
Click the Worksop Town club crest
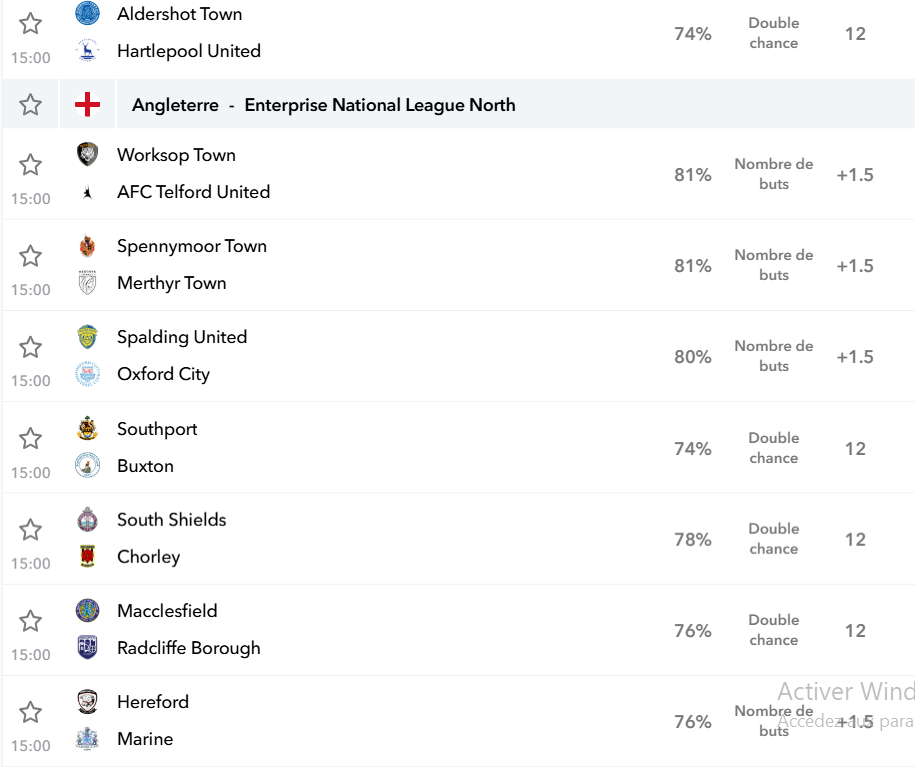tap(88, 155)
